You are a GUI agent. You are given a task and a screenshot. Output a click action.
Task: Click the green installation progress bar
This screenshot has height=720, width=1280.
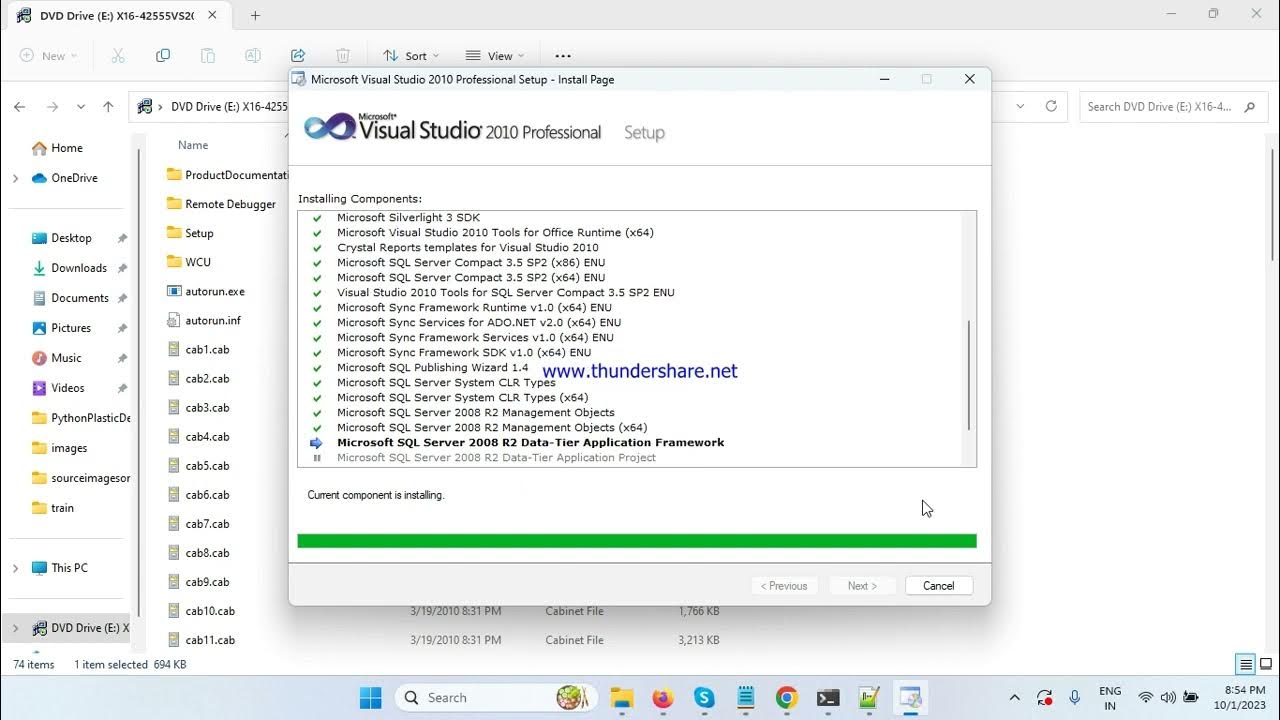pyautogui.click(x=637, y=541)
